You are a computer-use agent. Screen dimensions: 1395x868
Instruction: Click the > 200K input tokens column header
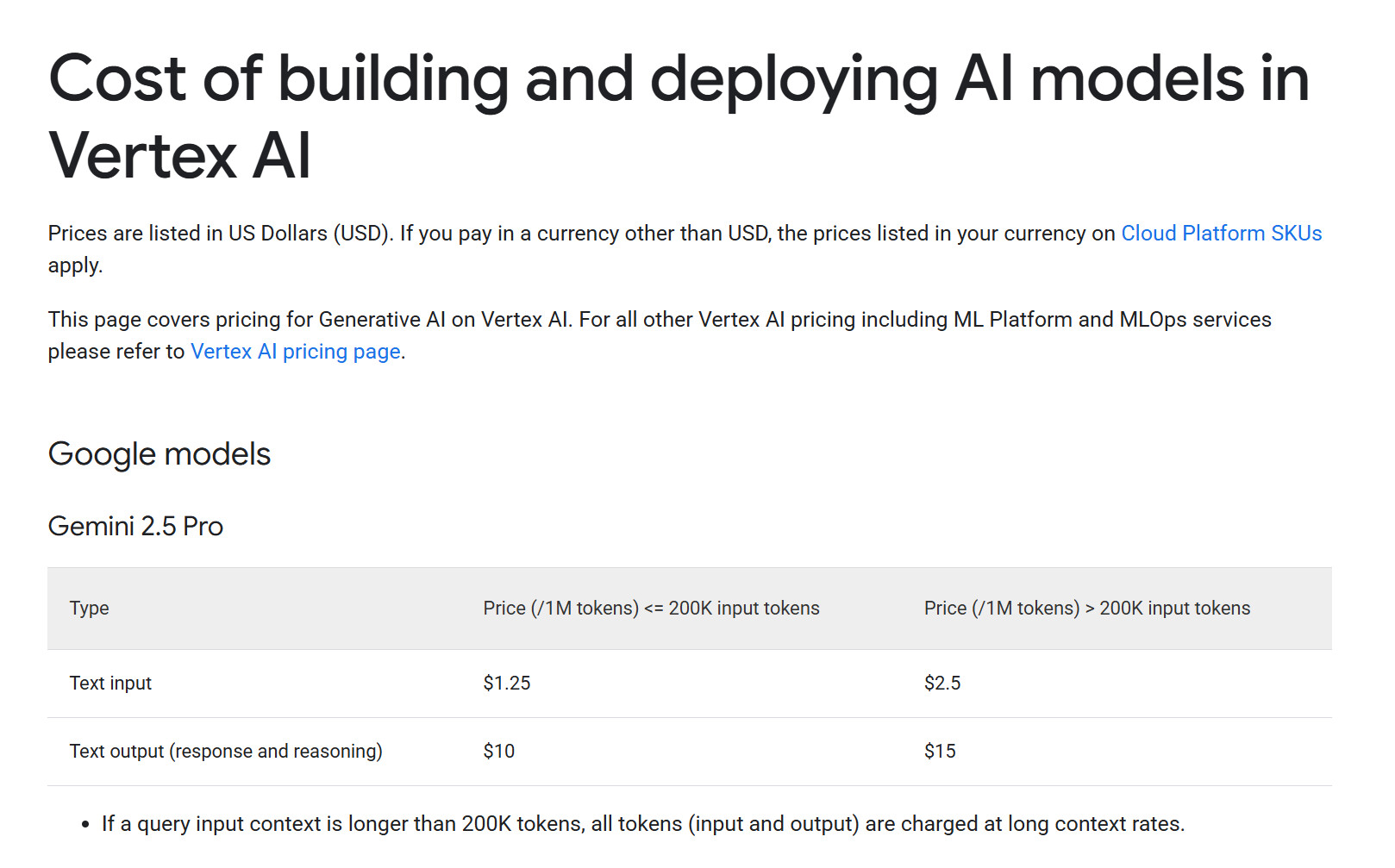[1086, 609]
